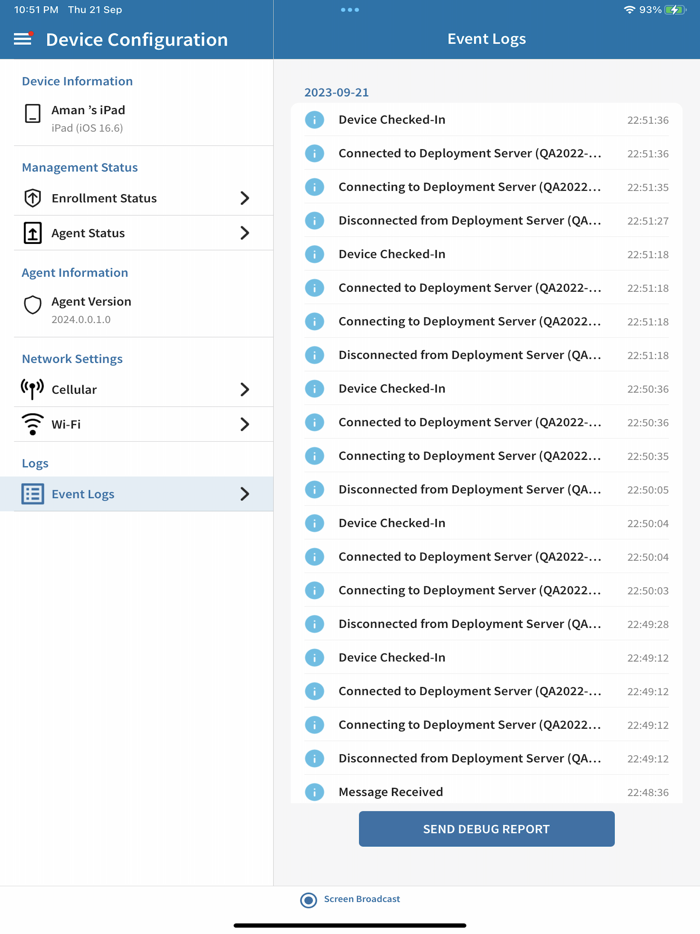Select Connecting to Deployment Server at 22:51:18

tap(487, 322)
